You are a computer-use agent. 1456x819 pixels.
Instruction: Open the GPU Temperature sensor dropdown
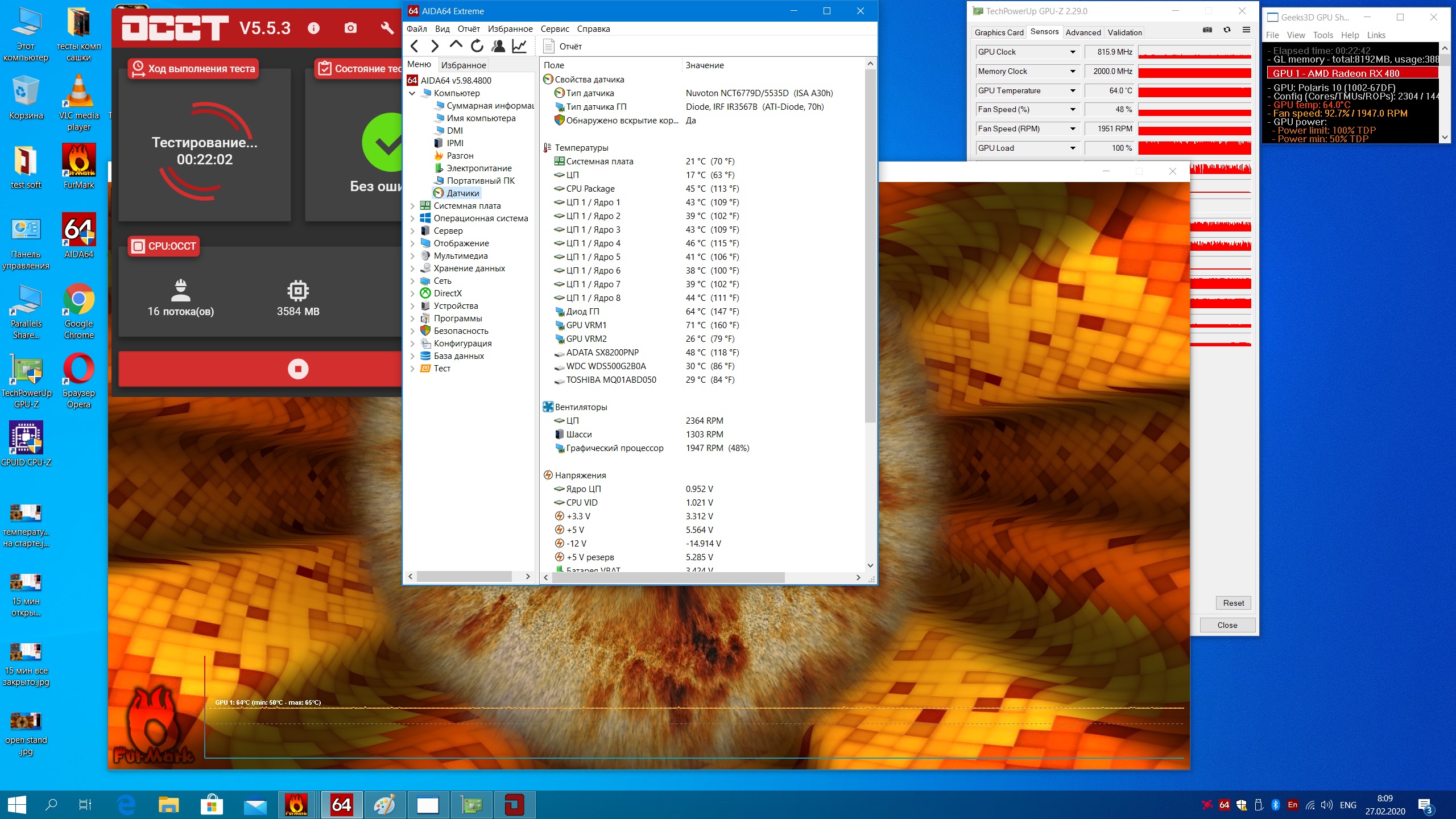(1072, 91)
